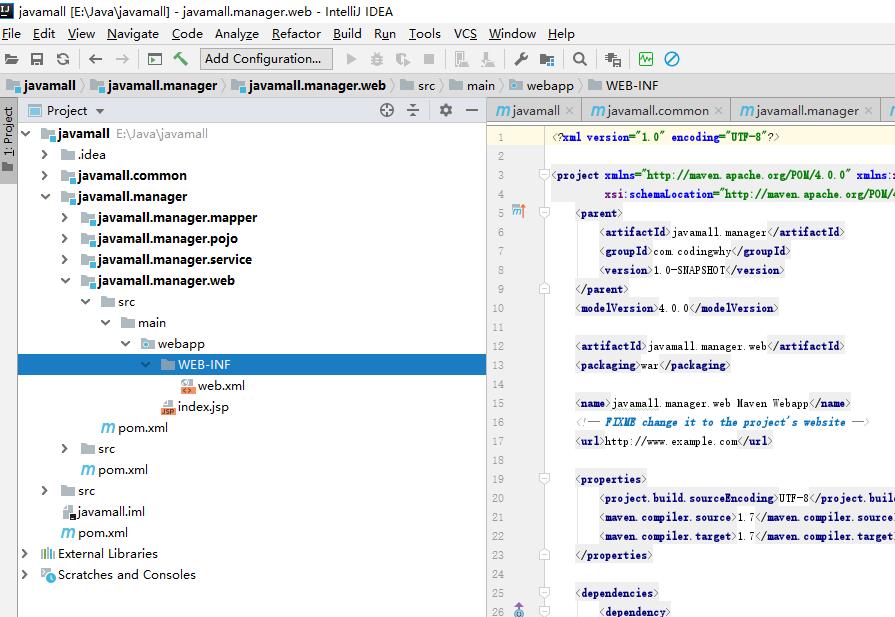Screen dimensions: 895x617
Task: Click the Search Everywhere magnifier icon
Action: (580, 59)
